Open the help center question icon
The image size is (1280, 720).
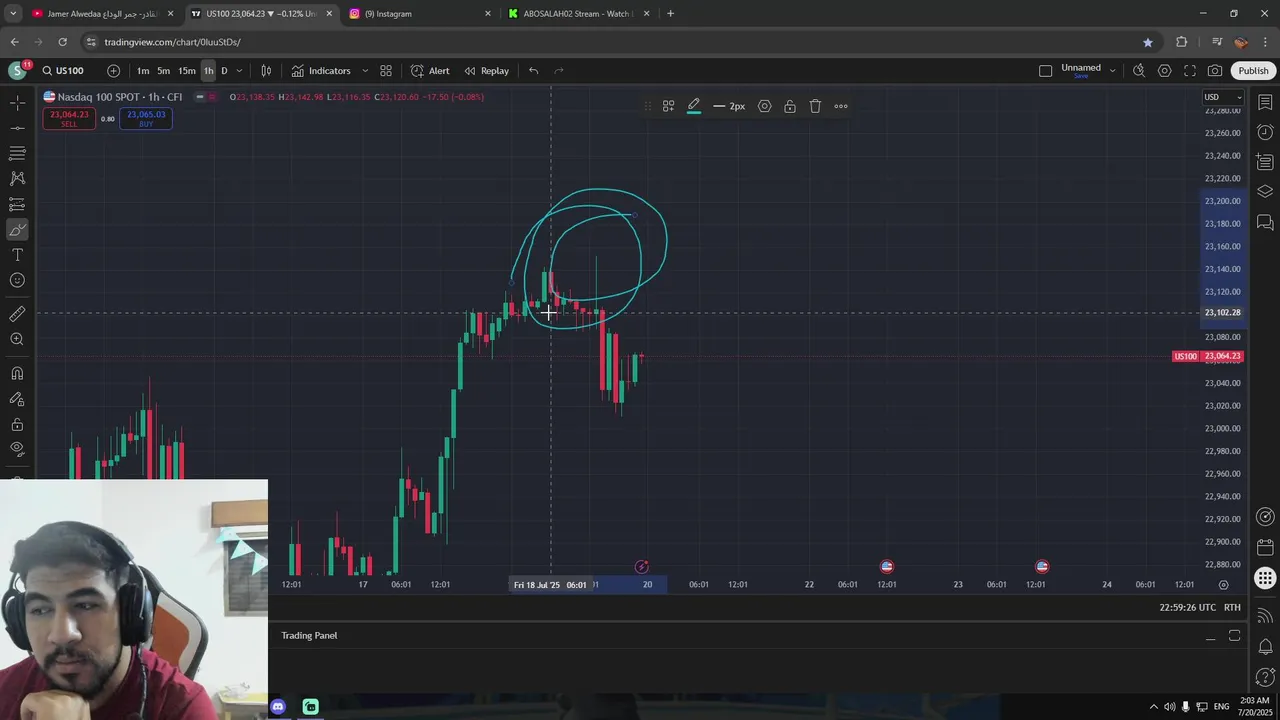click(1265, 678)
